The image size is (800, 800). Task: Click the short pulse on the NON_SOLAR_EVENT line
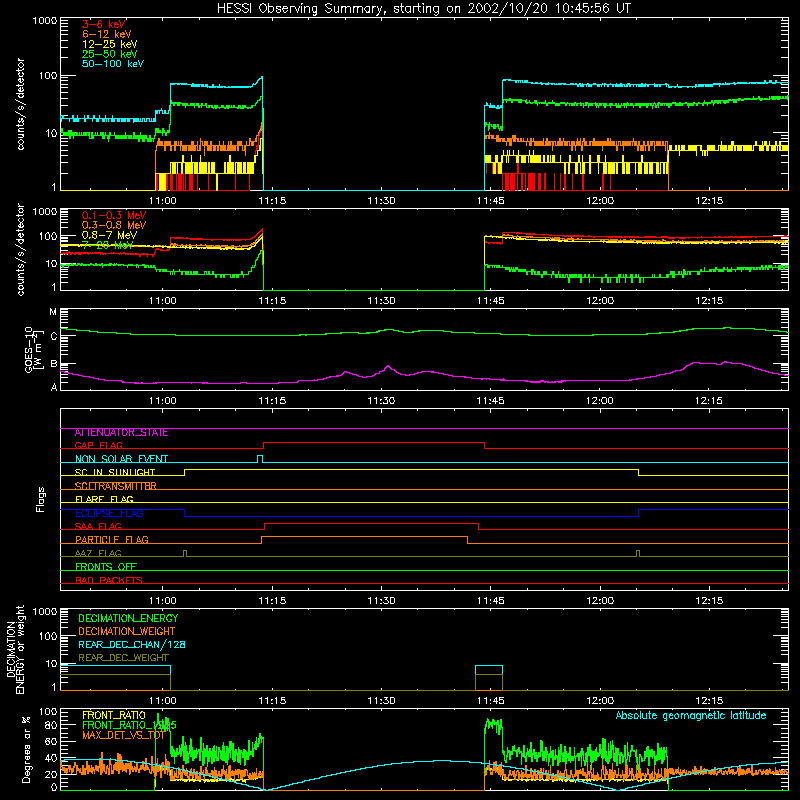pos(260,458)
